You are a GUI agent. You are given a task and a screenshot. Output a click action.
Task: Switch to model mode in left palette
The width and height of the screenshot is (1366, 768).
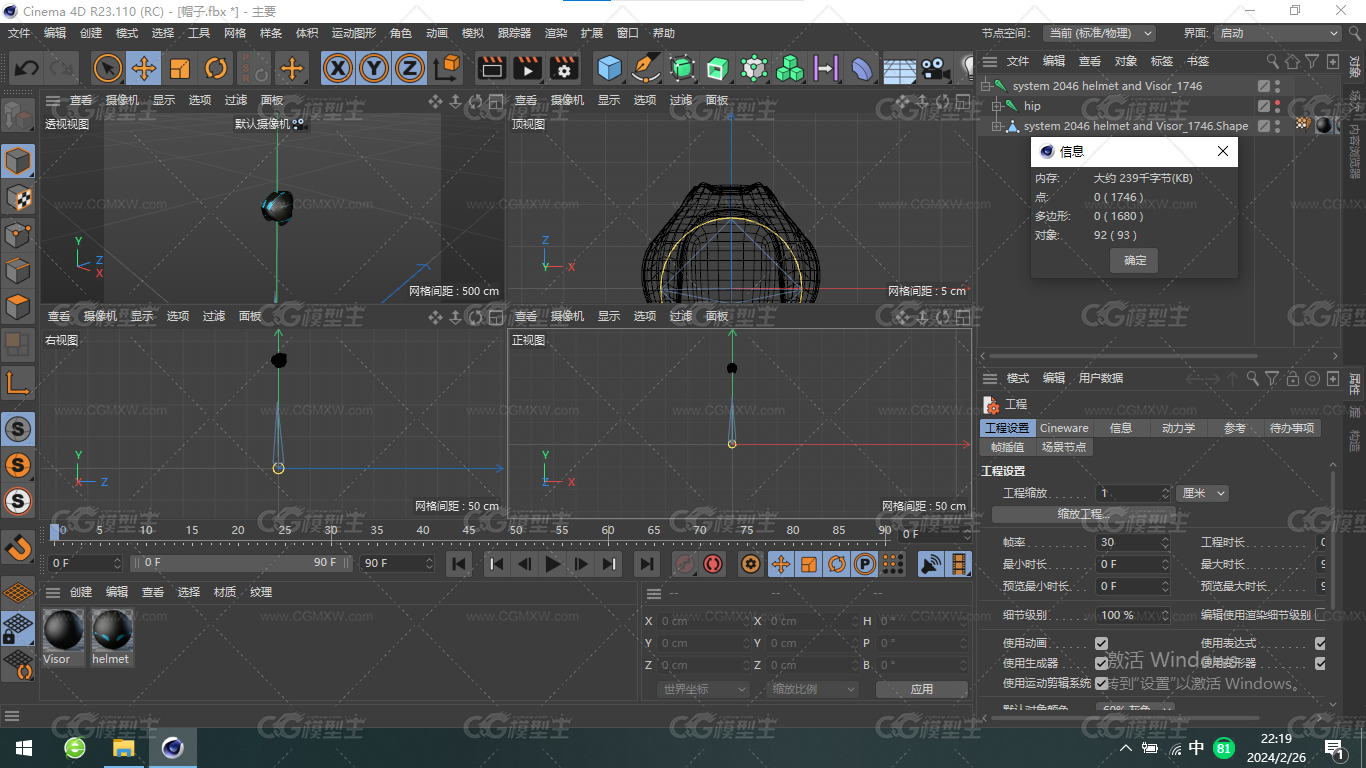click(18, 161)
